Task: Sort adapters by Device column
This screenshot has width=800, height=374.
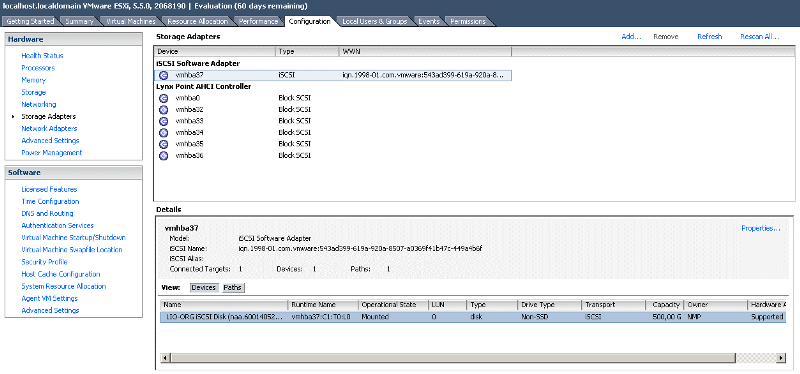Action: (215, 52)
